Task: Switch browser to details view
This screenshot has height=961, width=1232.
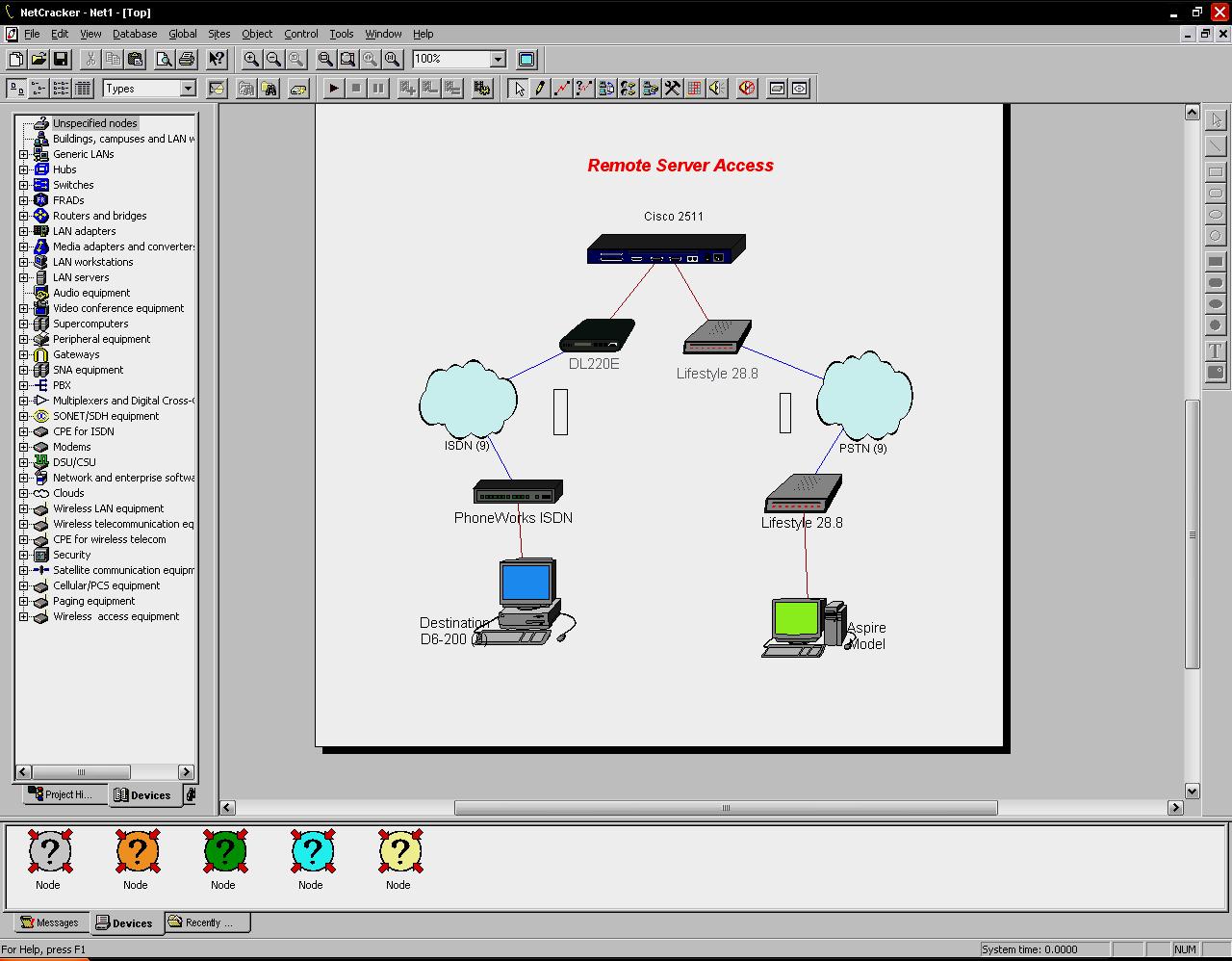Action: (x=83, y=89)
